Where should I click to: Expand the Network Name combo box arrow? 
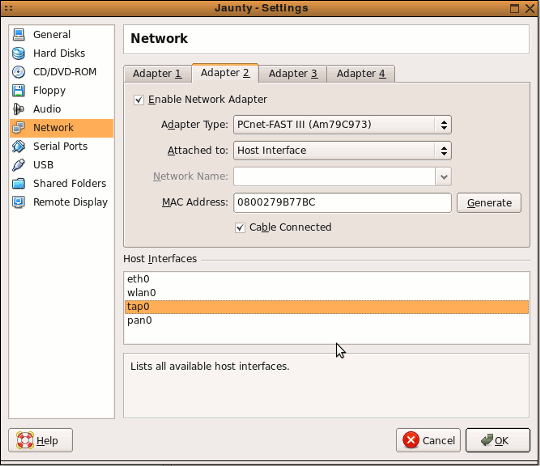click(444, 177)
